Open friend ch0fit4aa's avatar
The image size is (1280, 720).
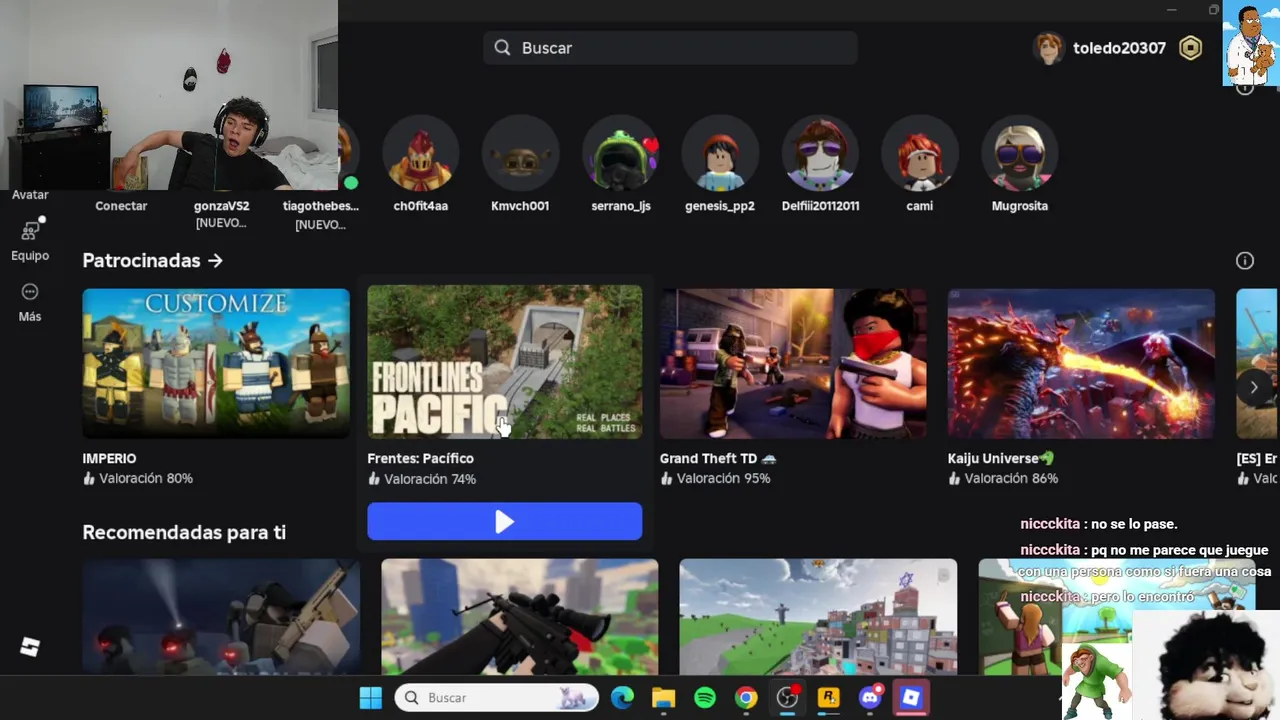pyautogui.click(x=420, y=153)
